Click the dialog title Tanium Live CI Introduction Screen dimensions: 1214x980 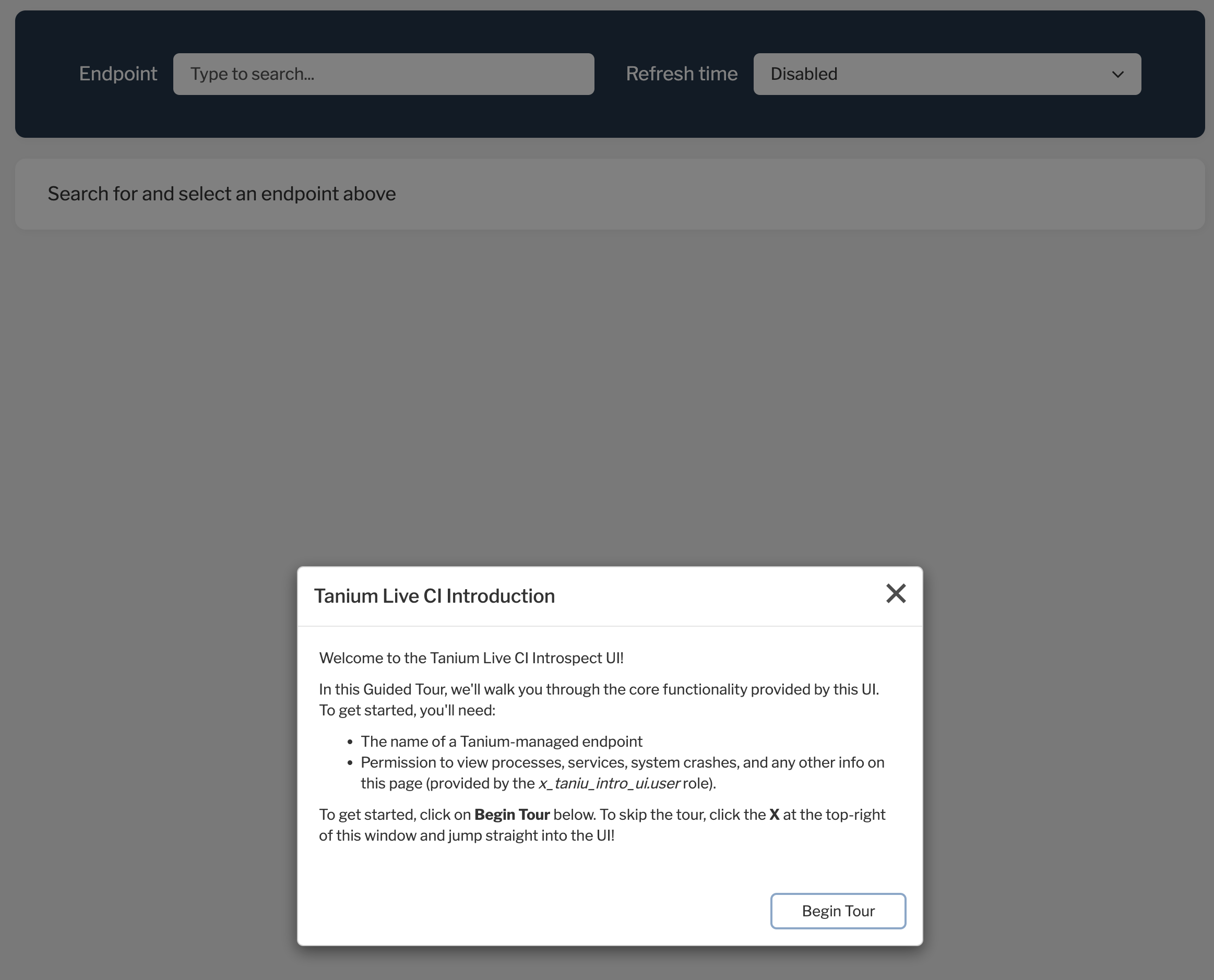(434, 596)
